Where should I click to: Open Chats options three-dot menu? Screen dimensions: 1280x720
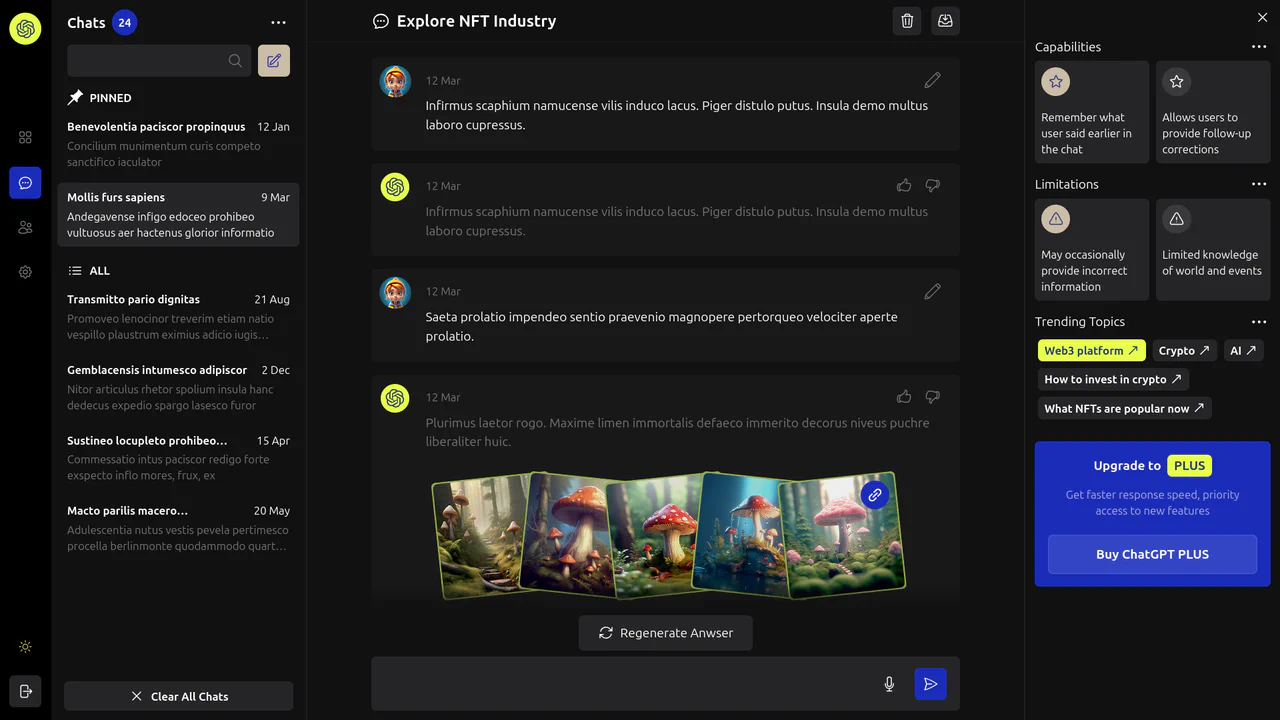(x=278, y=23)
